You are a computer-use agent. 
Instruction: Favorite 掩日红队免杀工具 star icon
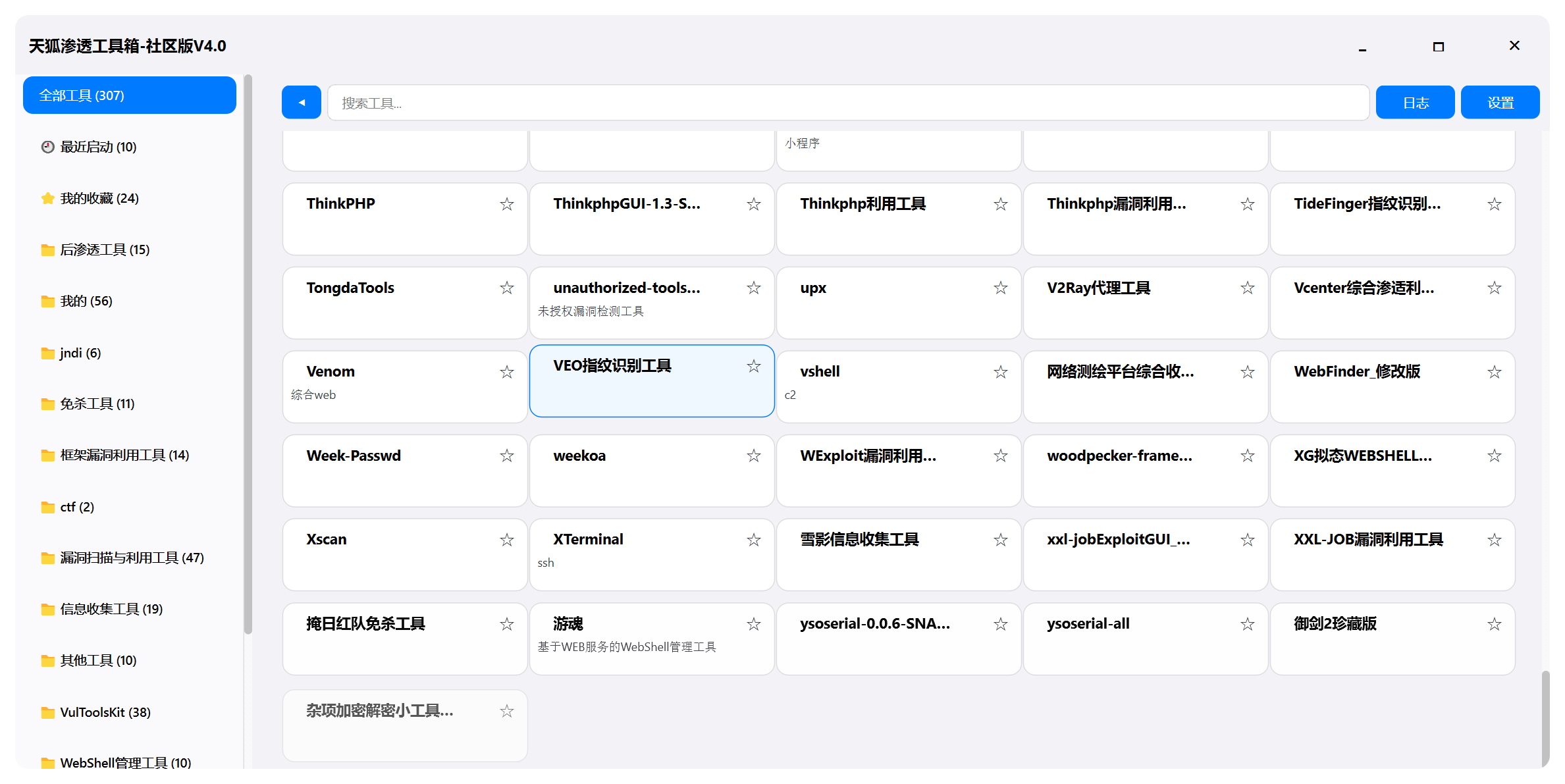[506, 624]
